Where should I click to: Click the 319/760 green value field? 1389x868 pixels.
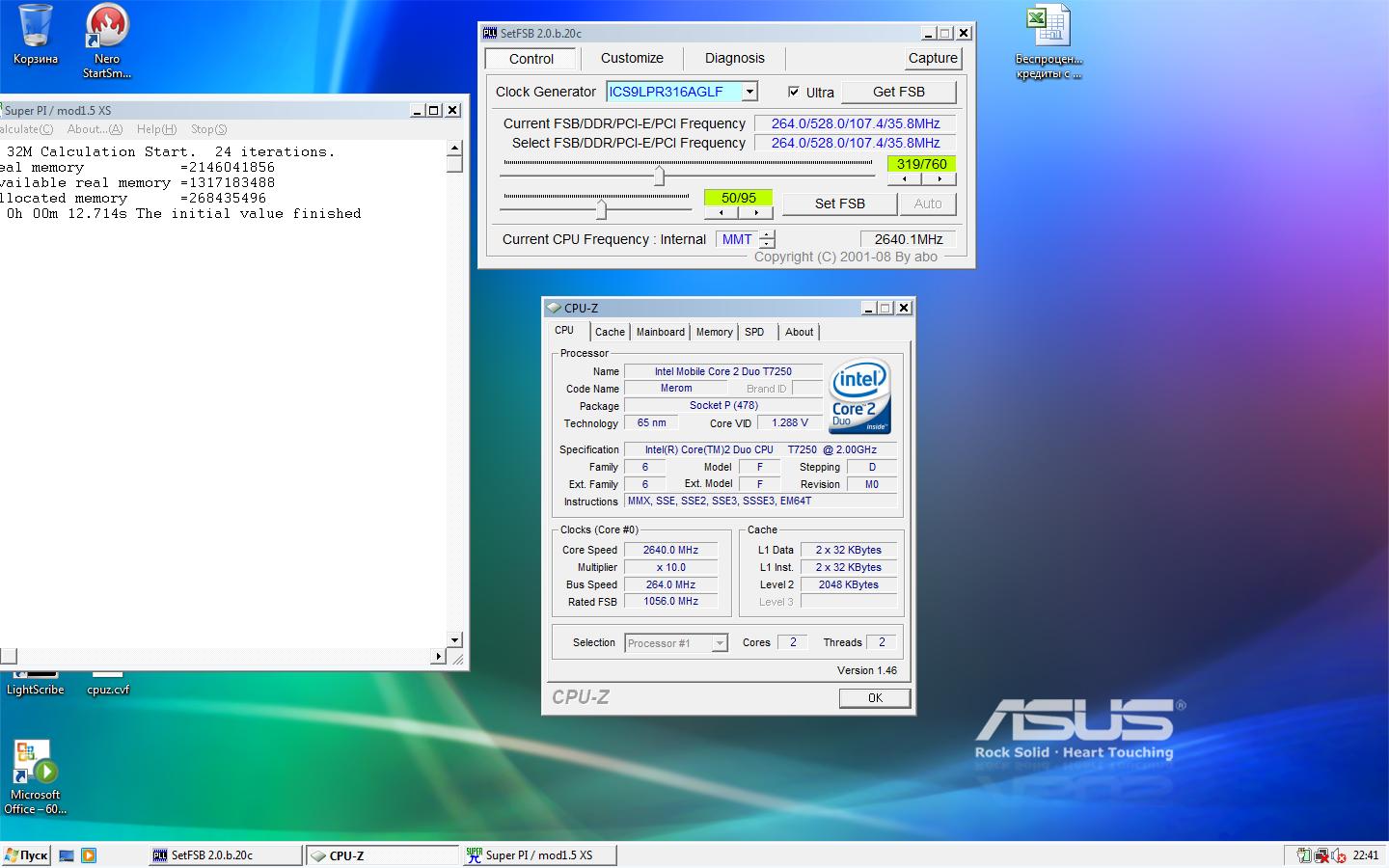tap(921, 164)
